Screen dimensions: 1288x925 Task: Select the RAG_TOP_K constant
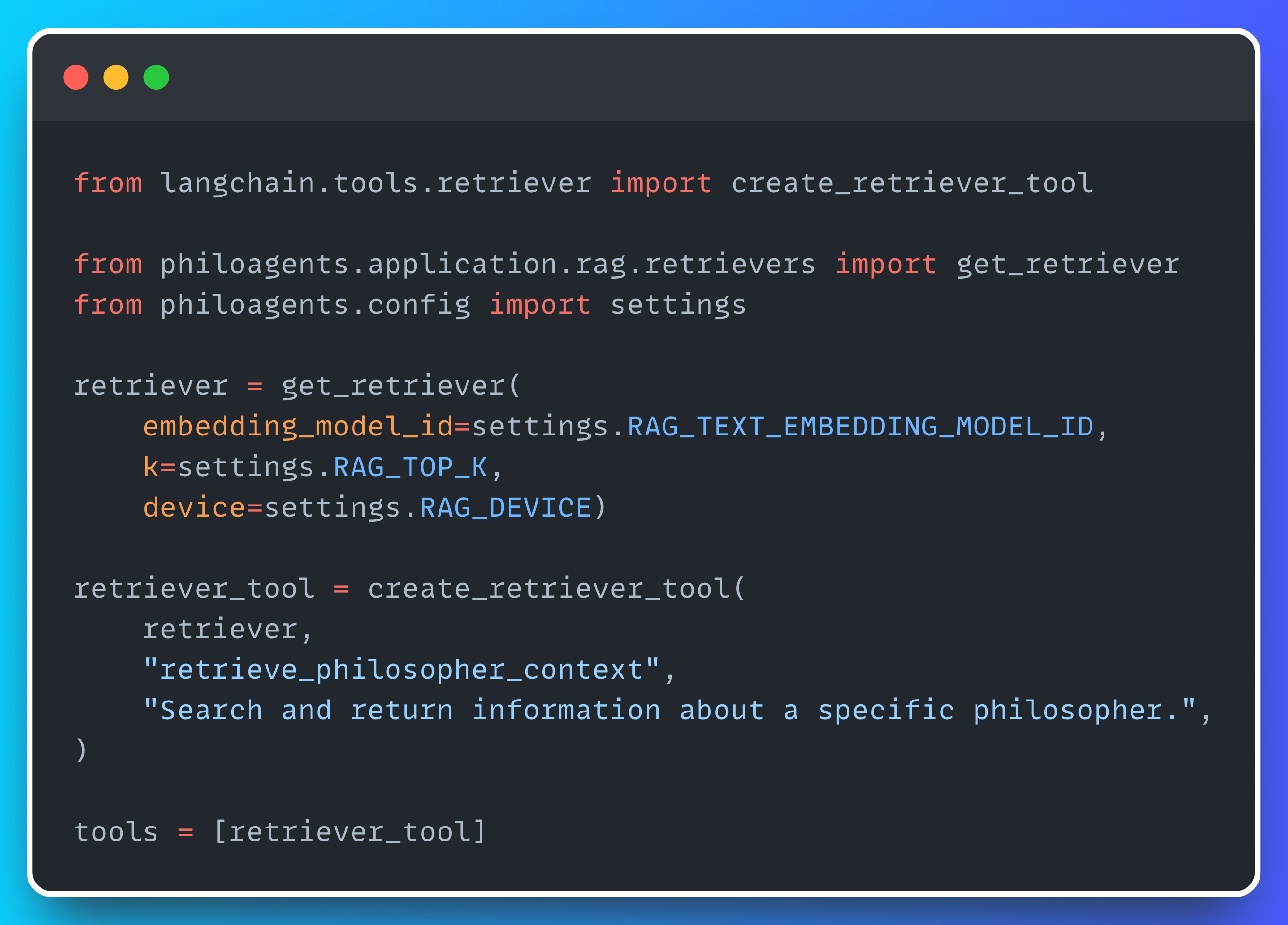410,467
